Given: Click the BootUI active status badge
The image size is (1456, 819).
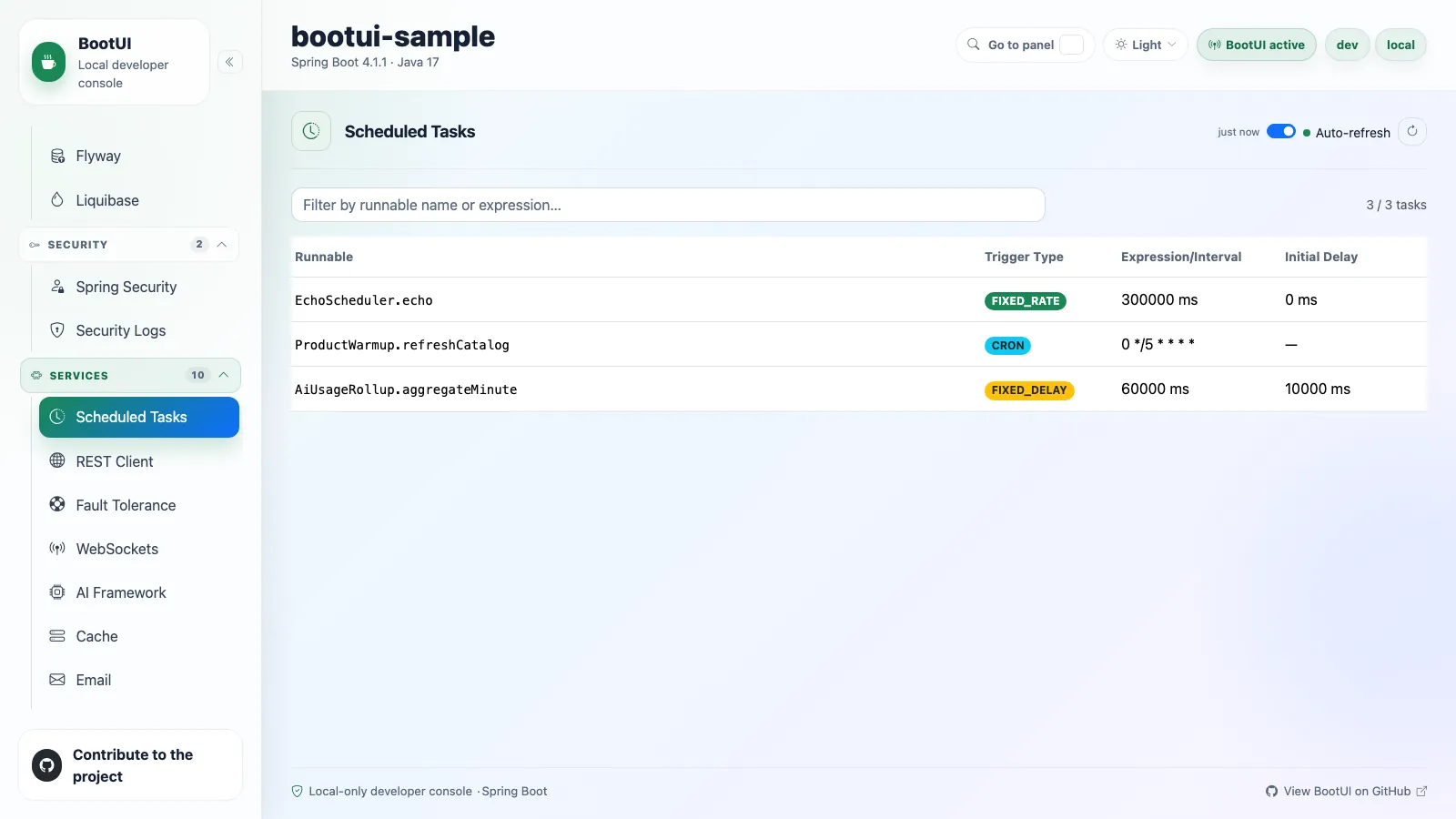Looking at the screenshot, I should (x=1256, y=45).
